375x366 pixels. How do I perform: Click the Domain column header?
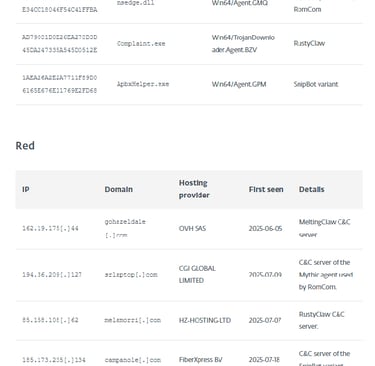coord(119,189)
